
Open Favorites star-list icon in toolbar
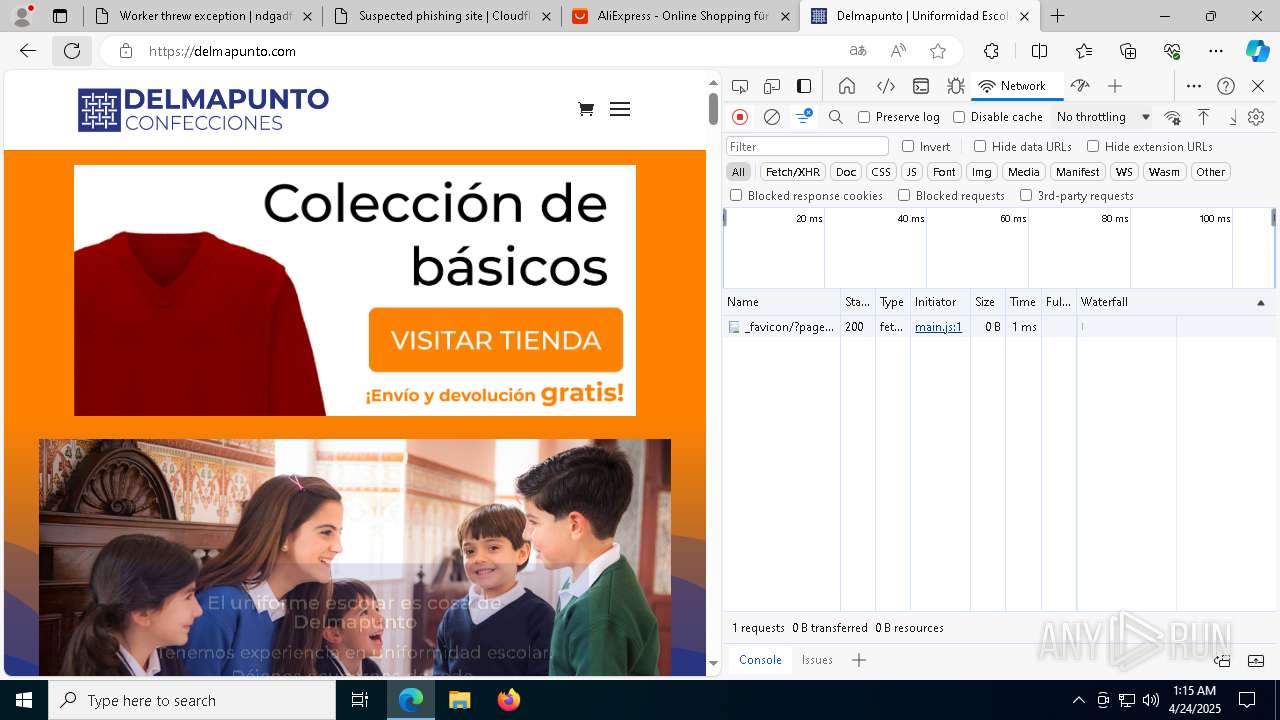pos(1084,51)
